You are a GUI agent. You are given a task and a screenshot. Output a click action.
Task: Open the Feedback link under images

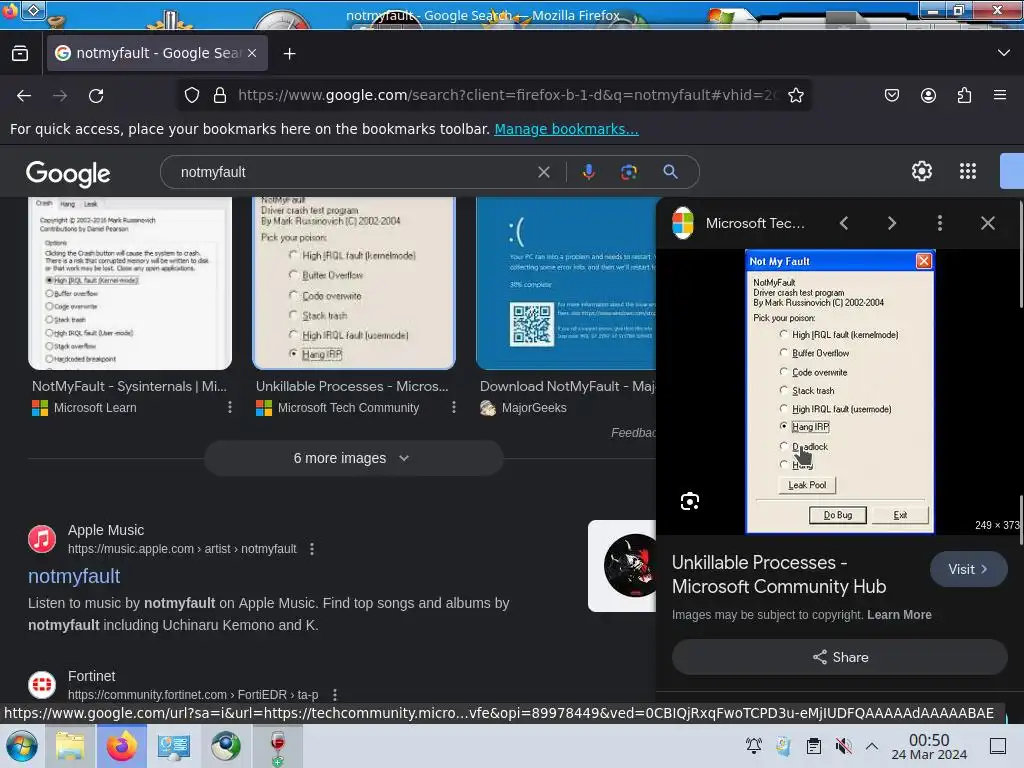pos(633,433)
